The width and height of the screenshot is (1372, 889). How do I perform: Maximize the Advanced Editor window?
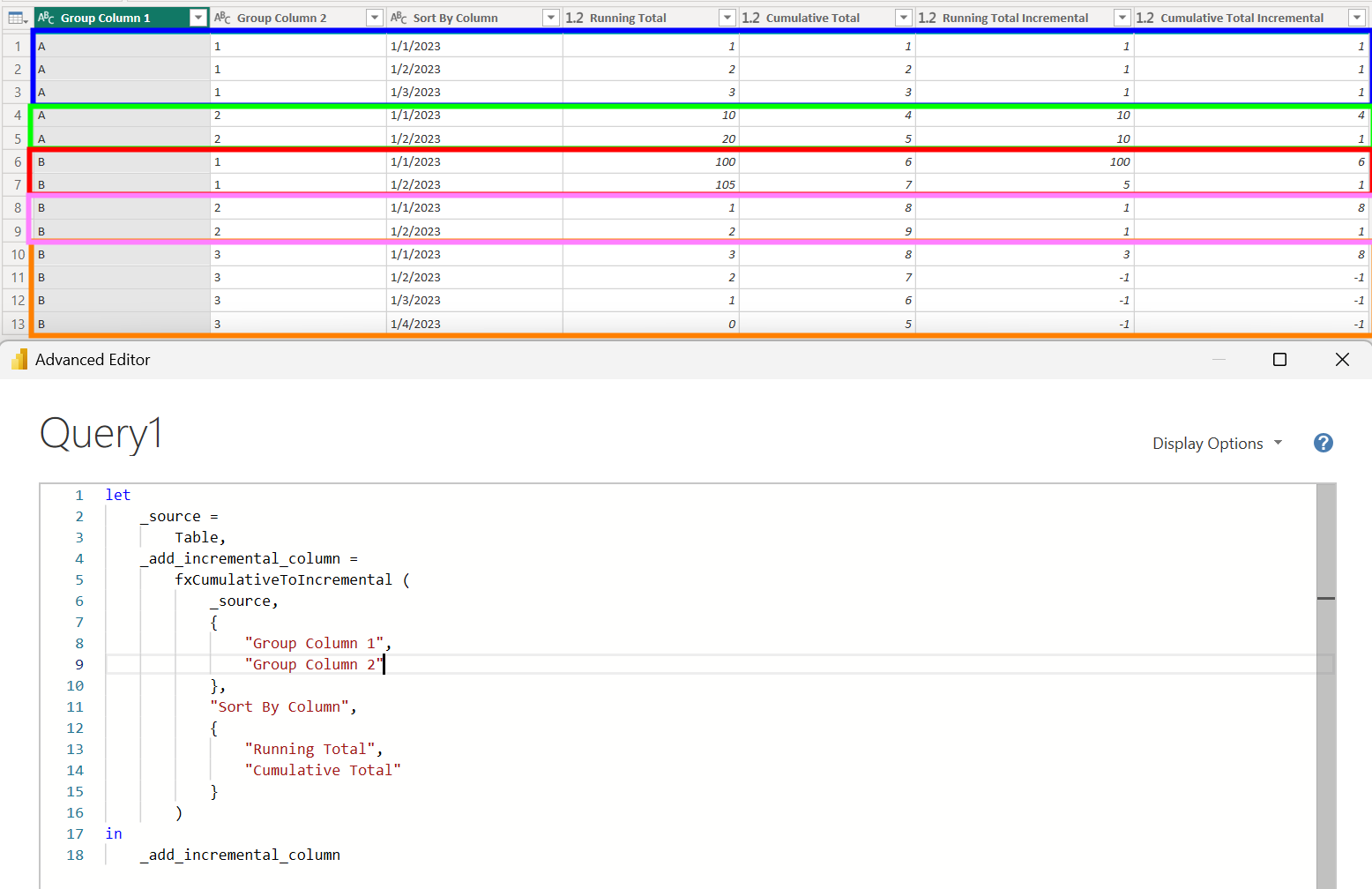(x=1279, y=360)
